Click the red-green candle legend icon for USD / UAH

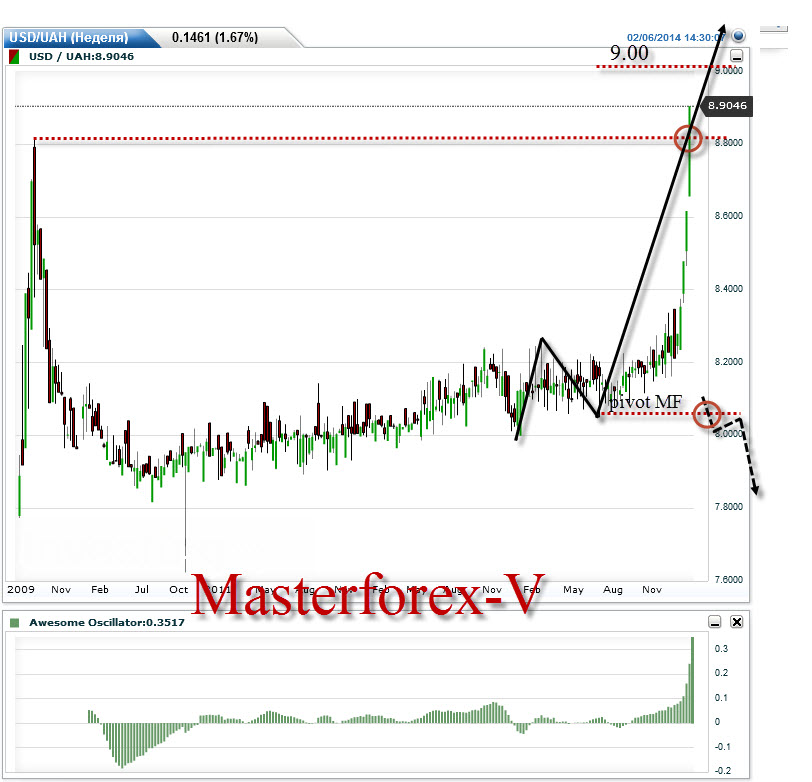coord(14,56)
